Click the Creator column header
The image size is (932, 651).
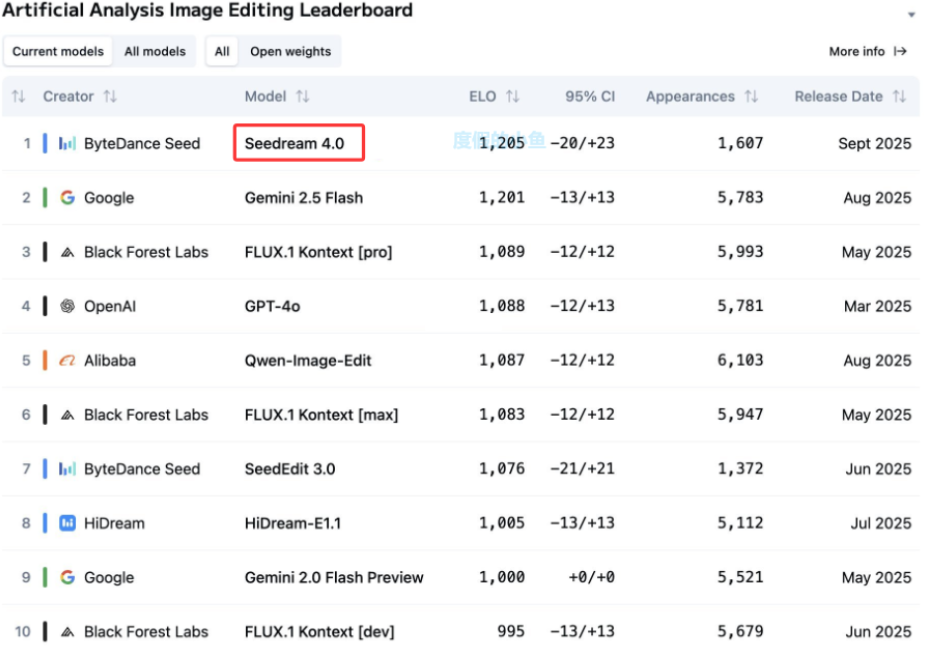pos(68,96)
